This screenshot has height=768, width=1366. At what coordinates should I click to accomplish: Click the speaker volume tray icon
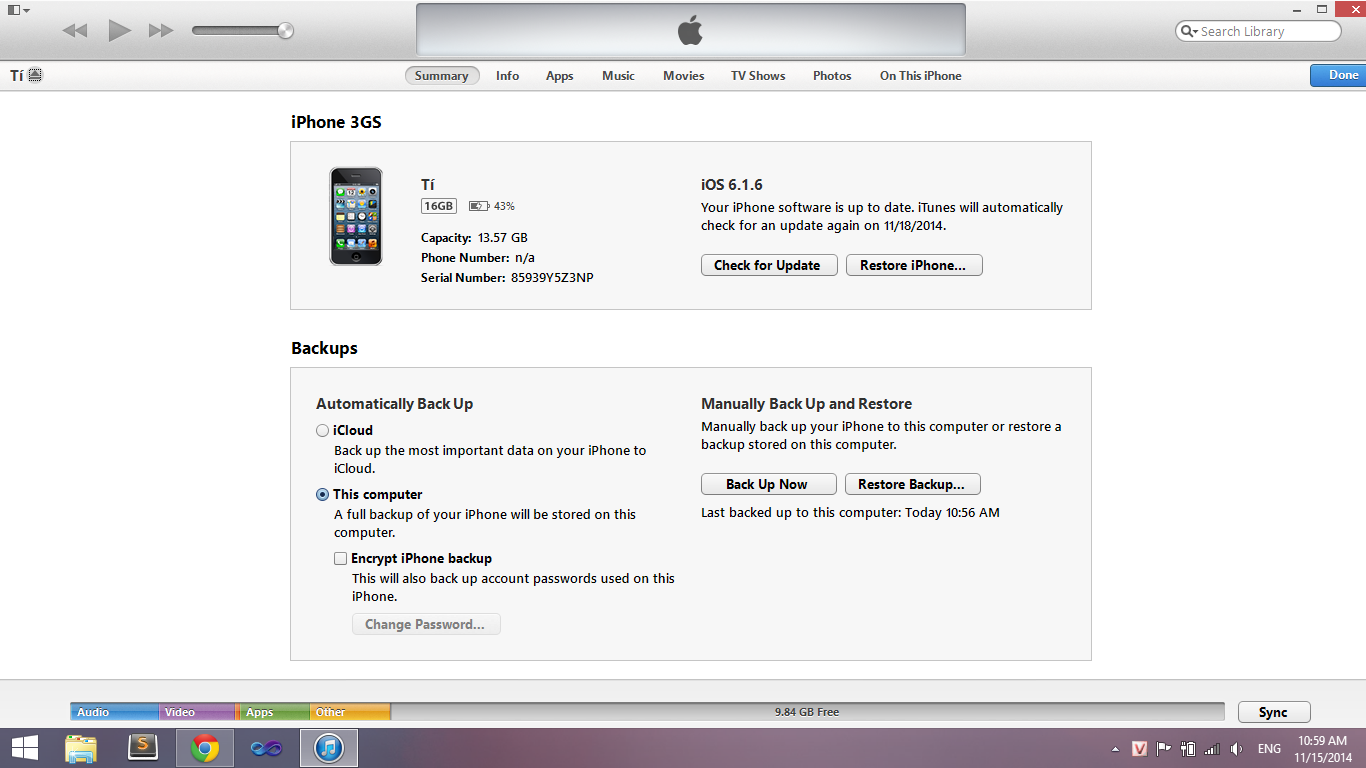pyautogui.click(x=1237, y=749)
